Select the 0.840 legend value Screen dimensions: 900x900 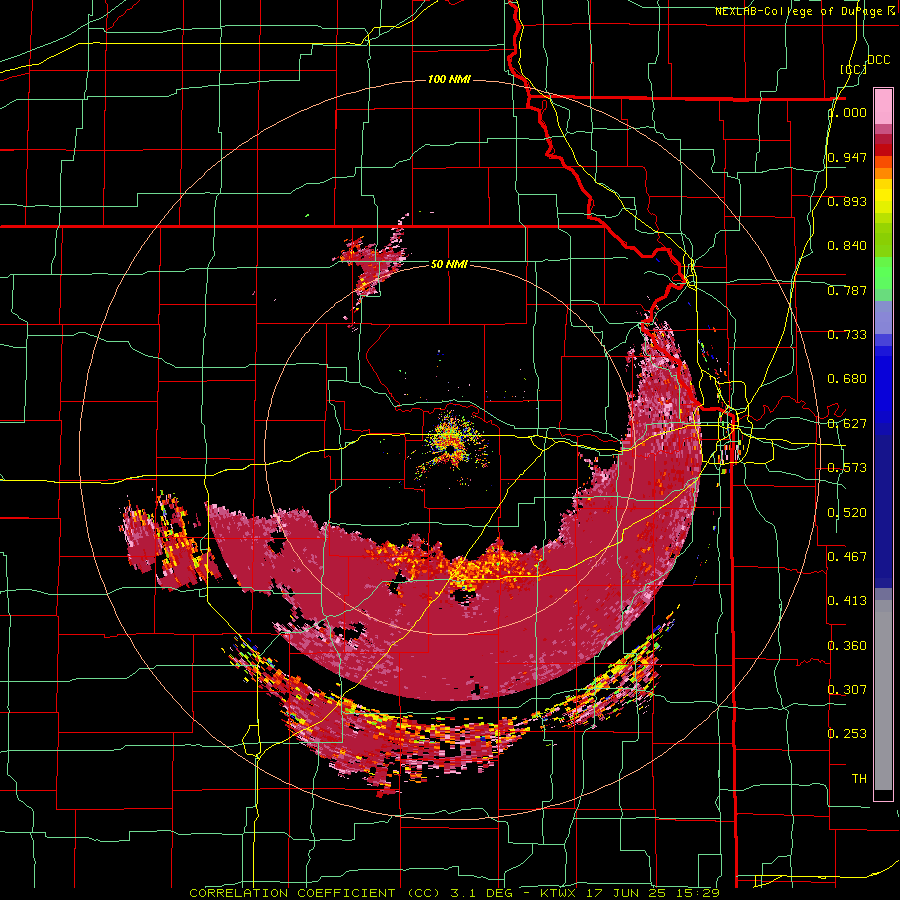pos(847,246)
